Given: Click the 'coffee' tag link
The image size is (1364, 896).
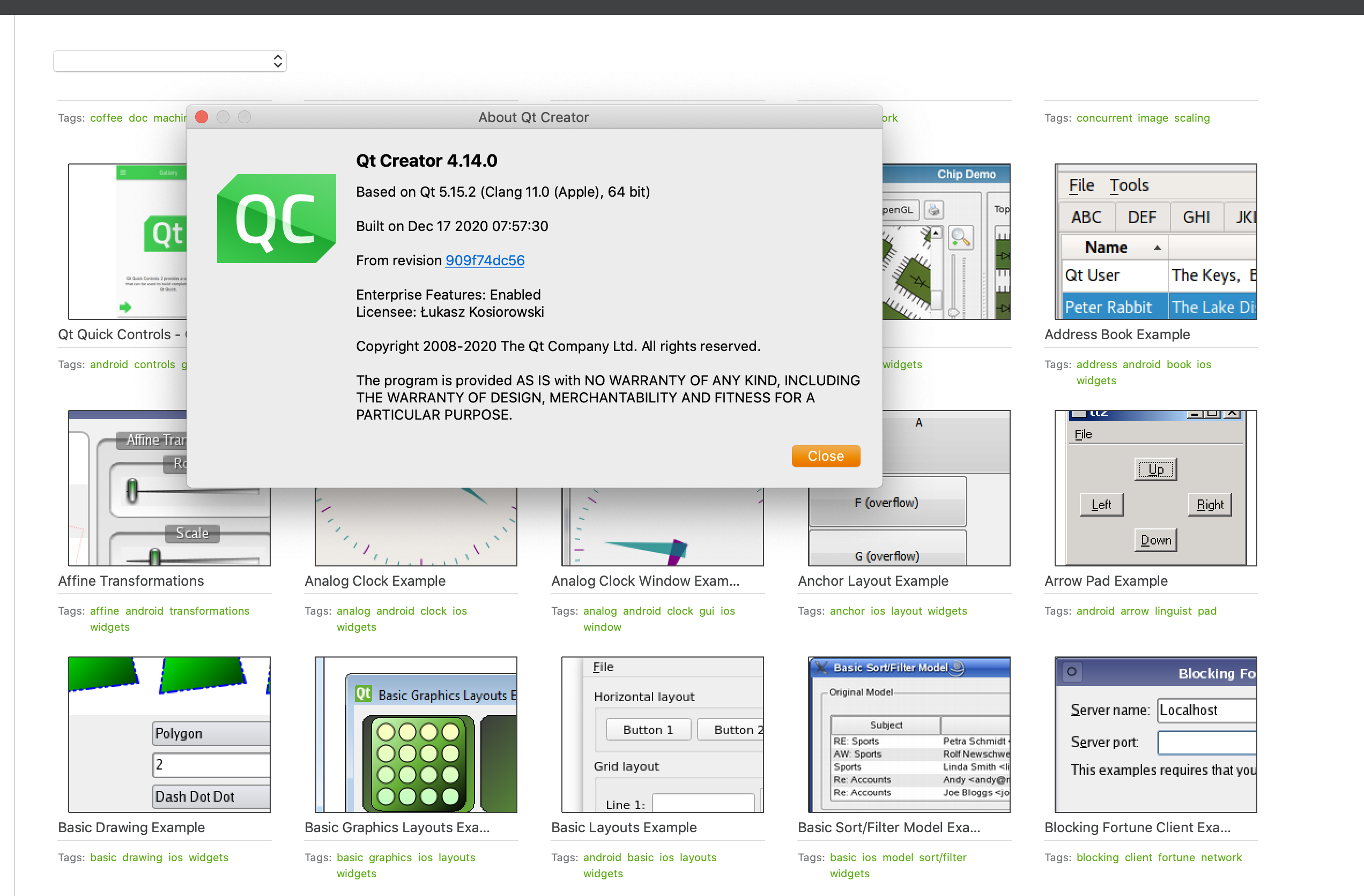Looking at the screenshot, I should click(x=106, y=118).
